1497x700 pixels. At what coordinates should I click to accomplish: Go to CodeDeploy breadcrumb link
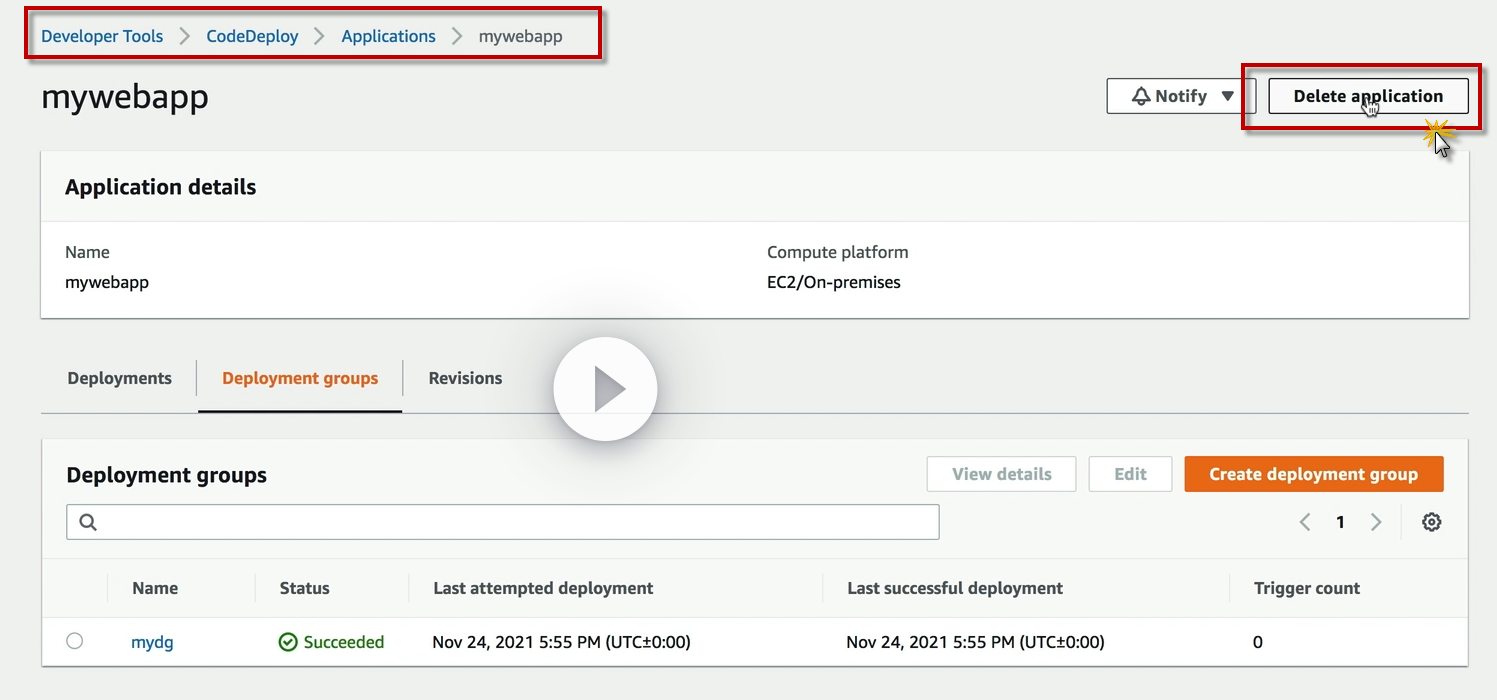pyautogui.click(x=252, y=36)
